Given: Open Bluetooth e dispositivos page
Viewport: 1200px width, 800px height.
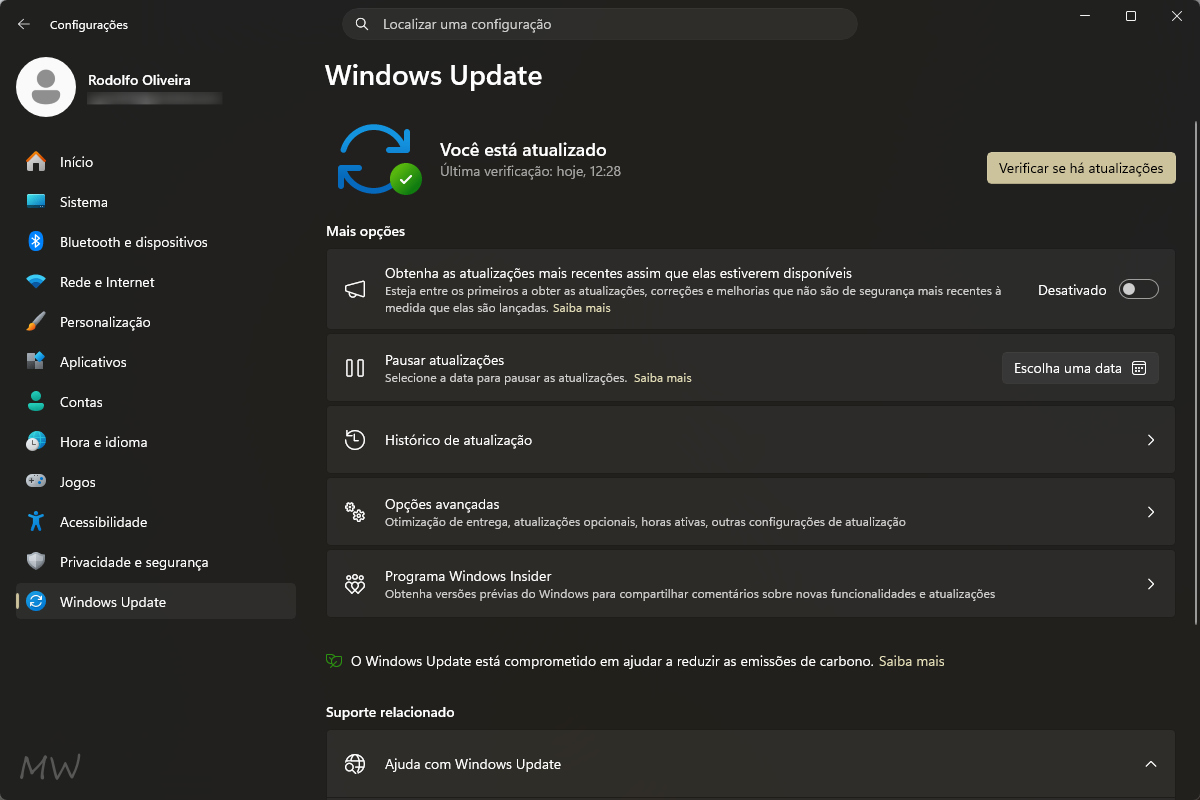Looking at the screenshot, I should pyautogui.click(x=156, y=242).
